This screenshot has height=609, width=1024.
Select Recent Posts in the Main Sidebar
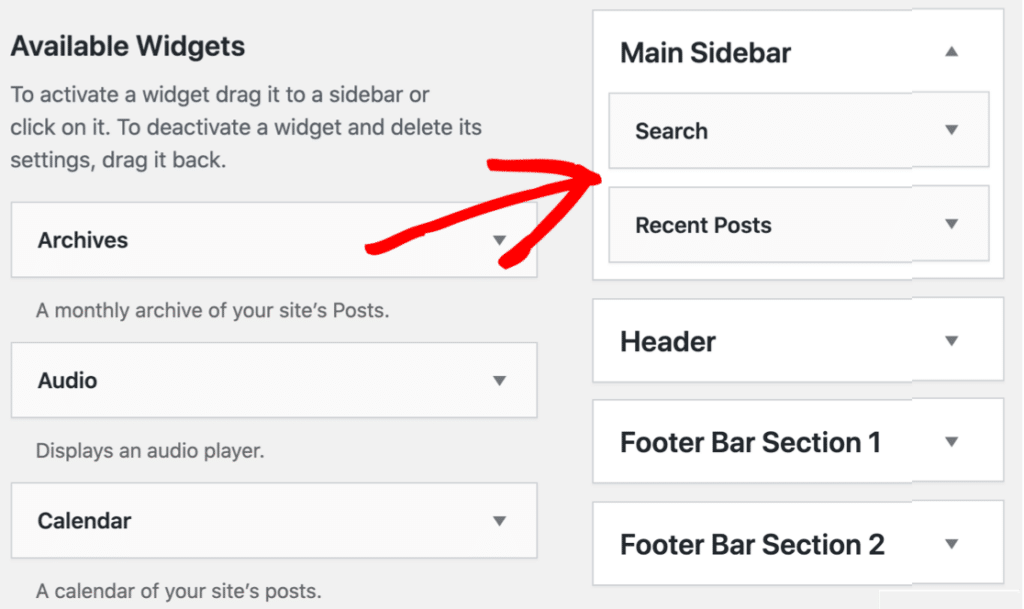[x=703, y=225]
